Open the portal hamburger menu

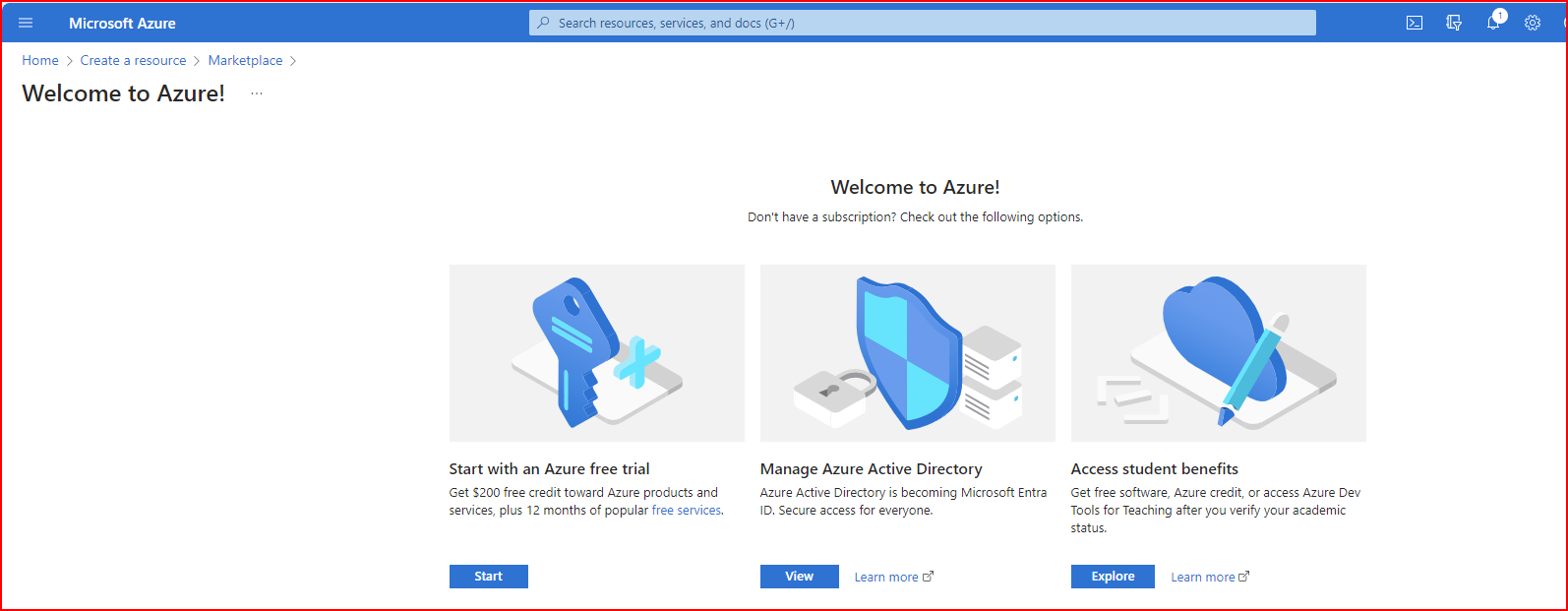pyautogui.click(x=26, y=23)
